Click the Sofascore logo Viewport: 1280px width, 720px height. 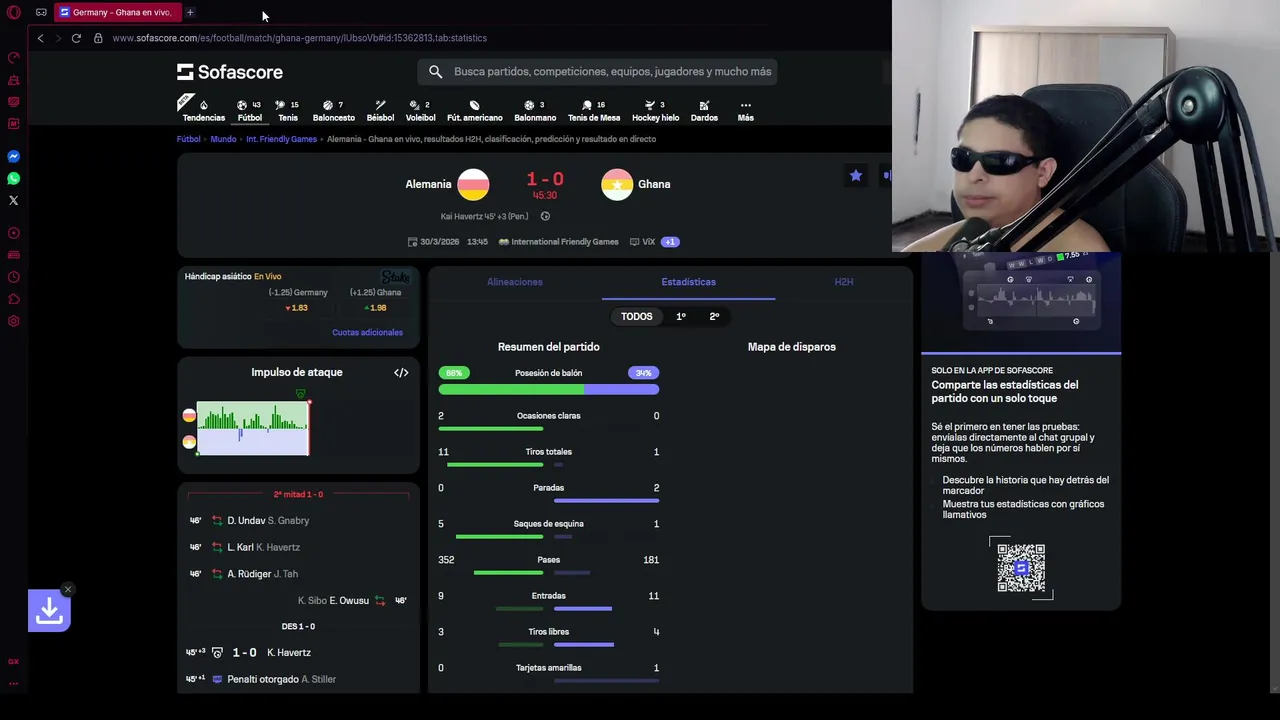pyautogui.click(x=230, y=72)
